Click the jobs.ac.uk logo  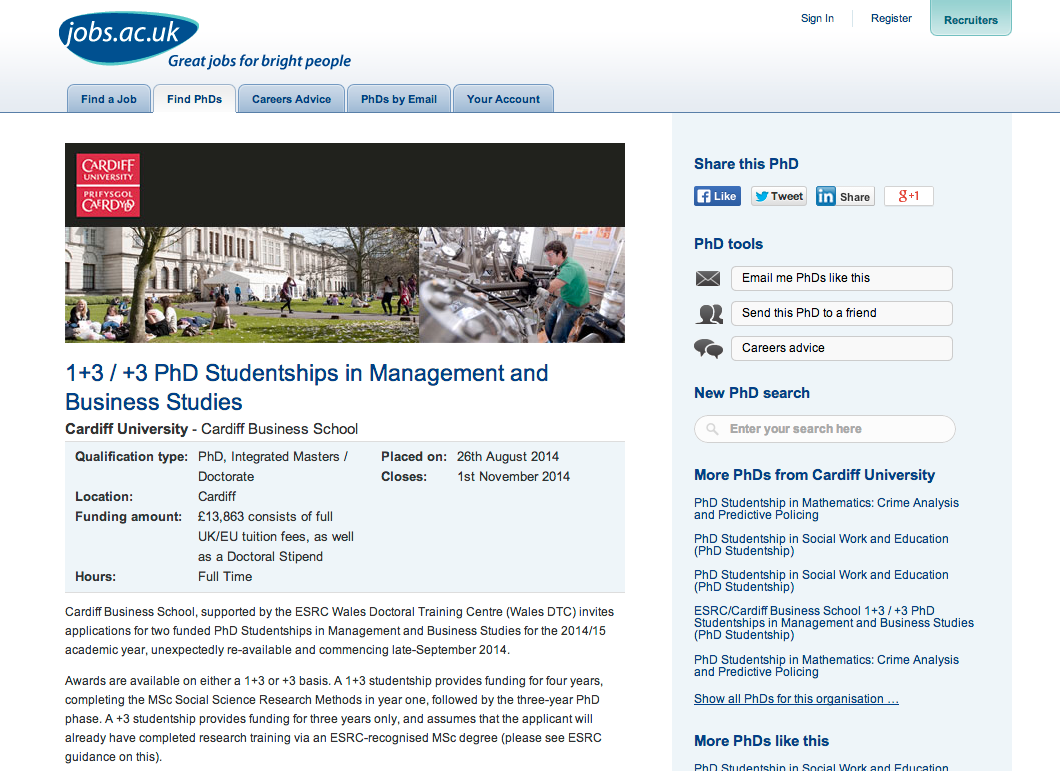pos(128,35)
